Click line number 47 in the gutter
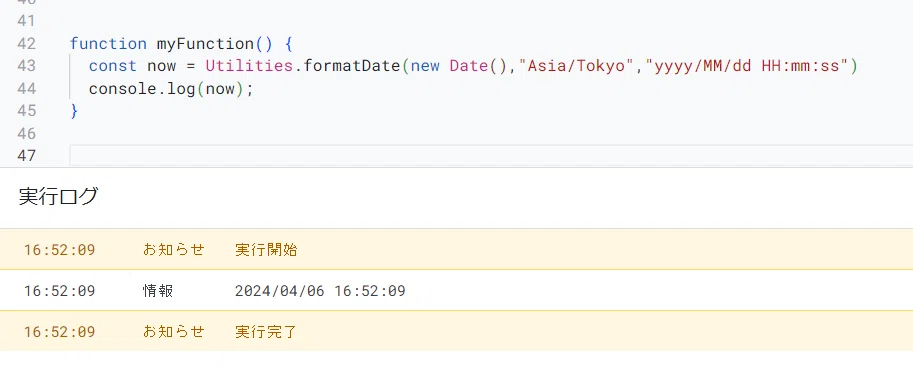Image resolution: width=913 pixels, height=370 pixels. click(x=27, y=156)
